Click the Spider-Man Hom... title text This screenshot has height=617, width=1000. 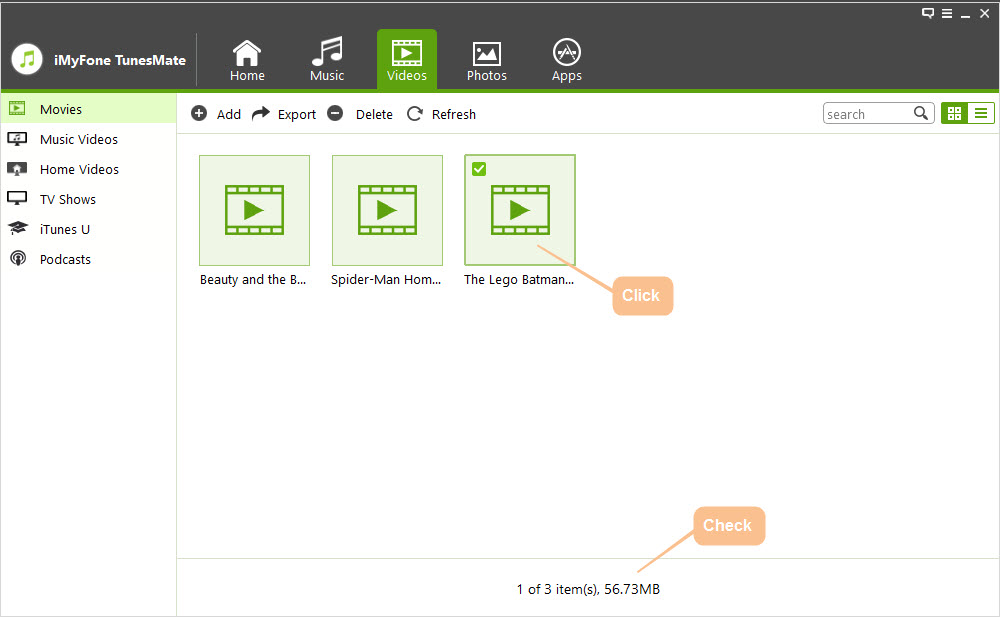pos(386,279)
